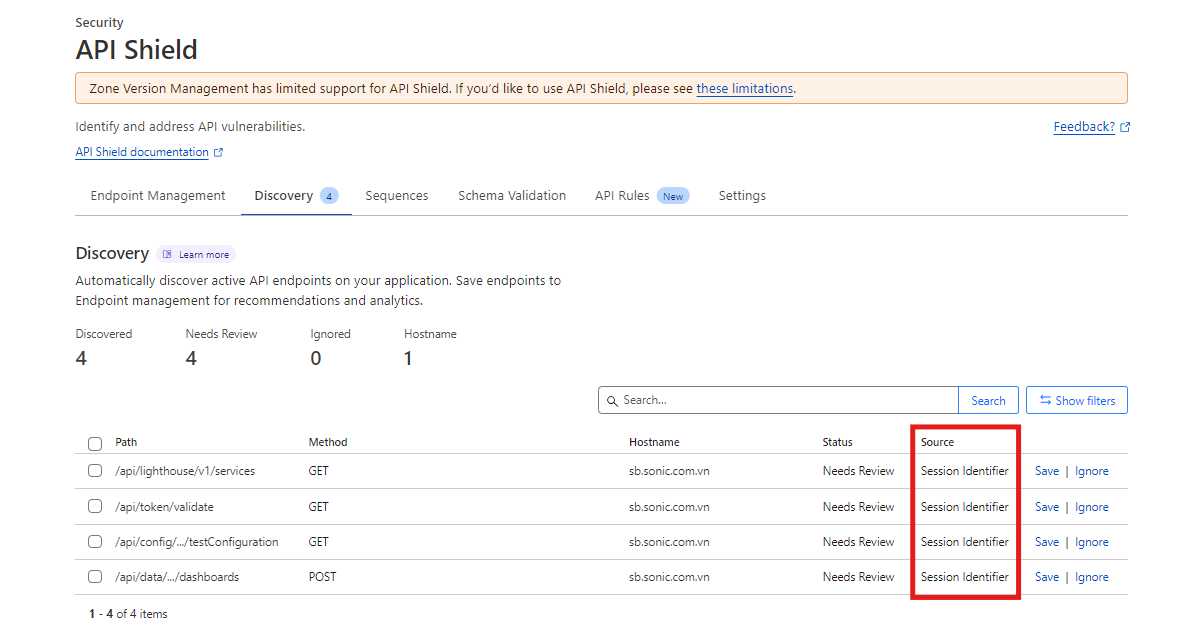Tick the /api/data/.../dashboards row checkbox
Image resolution: width=1187 pixels, height=640 pixels.
pyautogui.click(x=95, y=577)
